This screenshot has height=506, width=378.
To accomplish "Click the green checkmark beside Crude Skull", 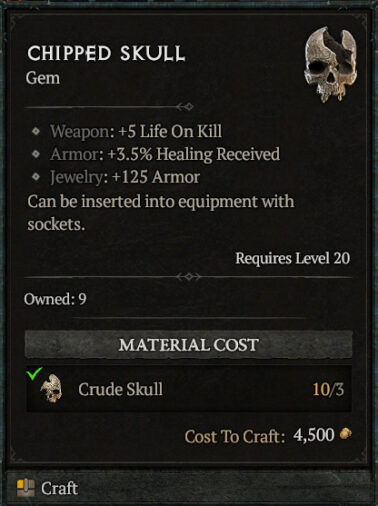I will tap(35, 373).
